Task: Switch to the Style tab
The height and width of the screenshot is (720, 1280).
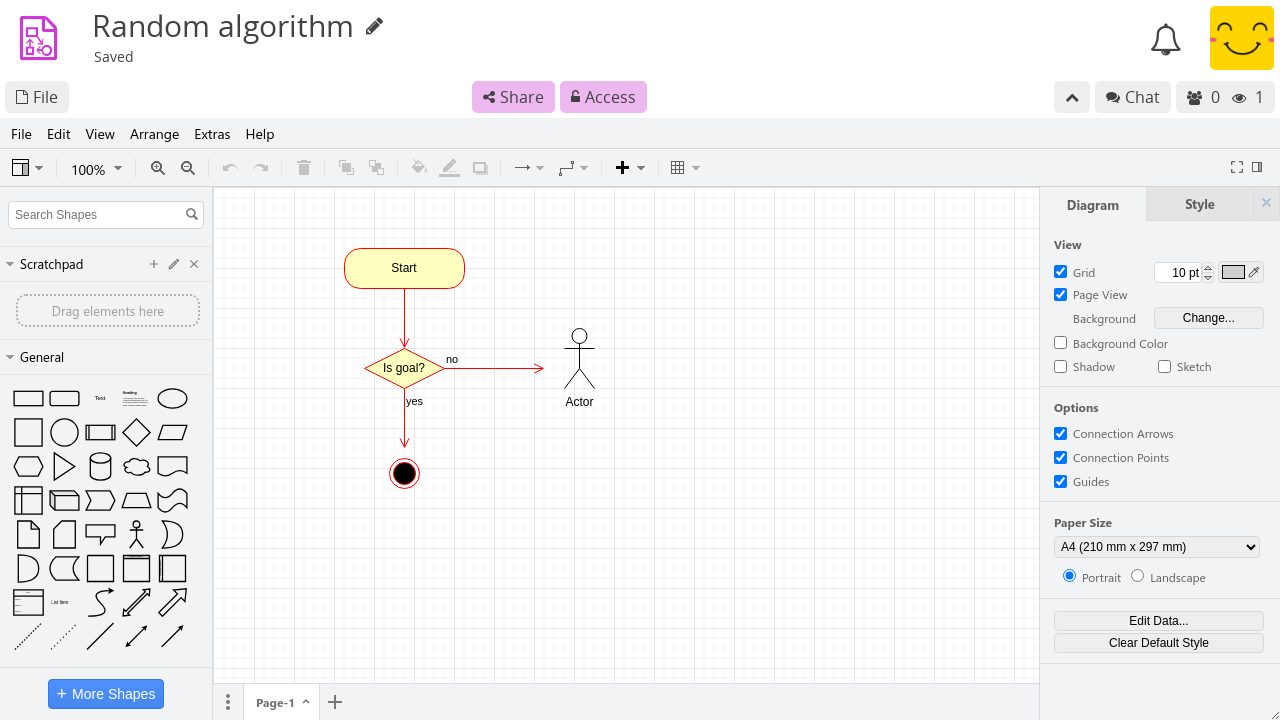Action: pos(1199,204)
